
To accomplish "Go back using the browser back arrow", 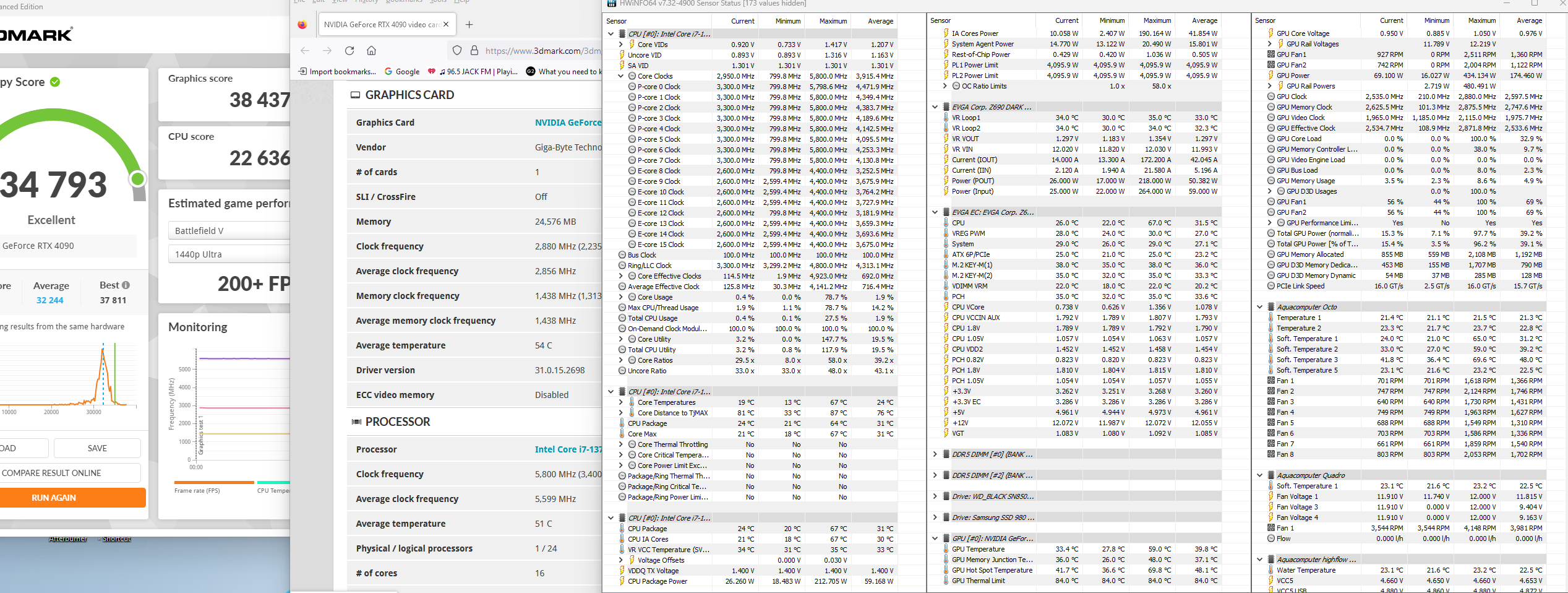I will 305,51.
